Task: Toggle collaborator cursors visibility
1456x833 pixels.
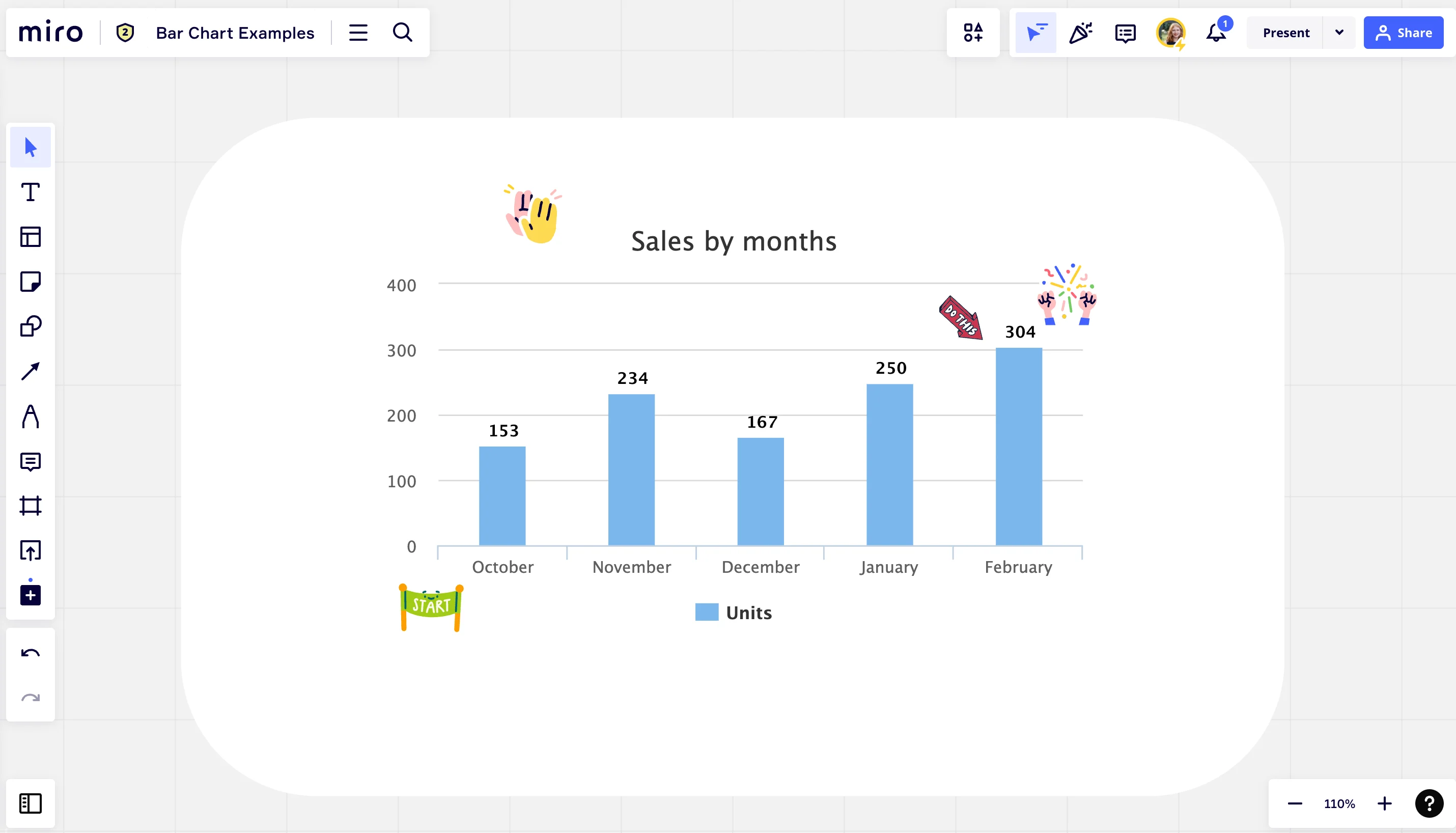Action: point(1035,33)
